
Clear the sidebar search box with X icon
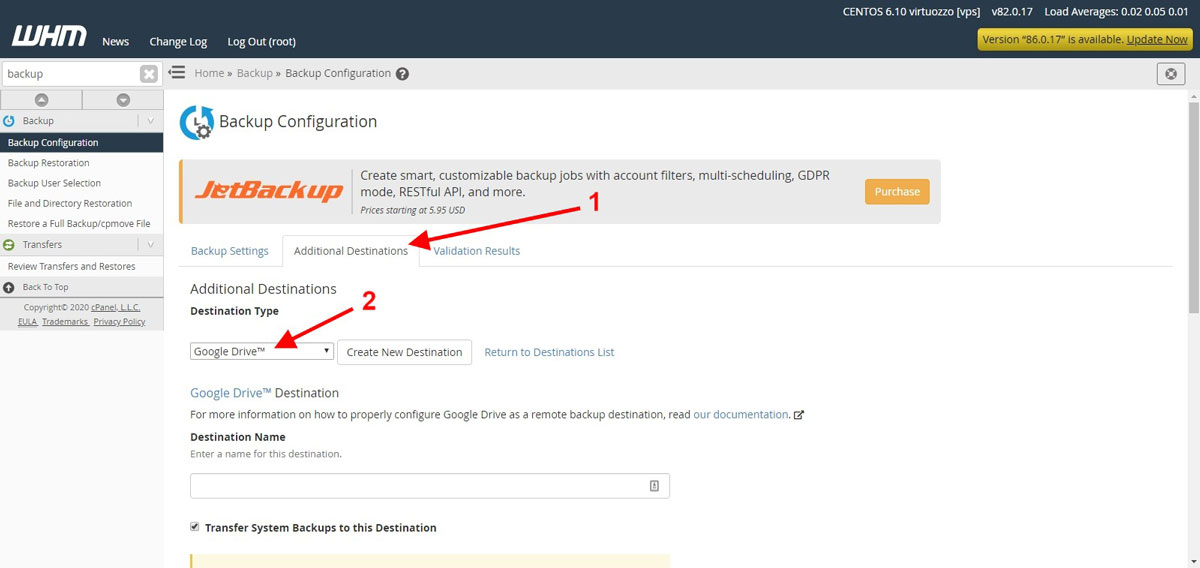click(x=148, y=74)
